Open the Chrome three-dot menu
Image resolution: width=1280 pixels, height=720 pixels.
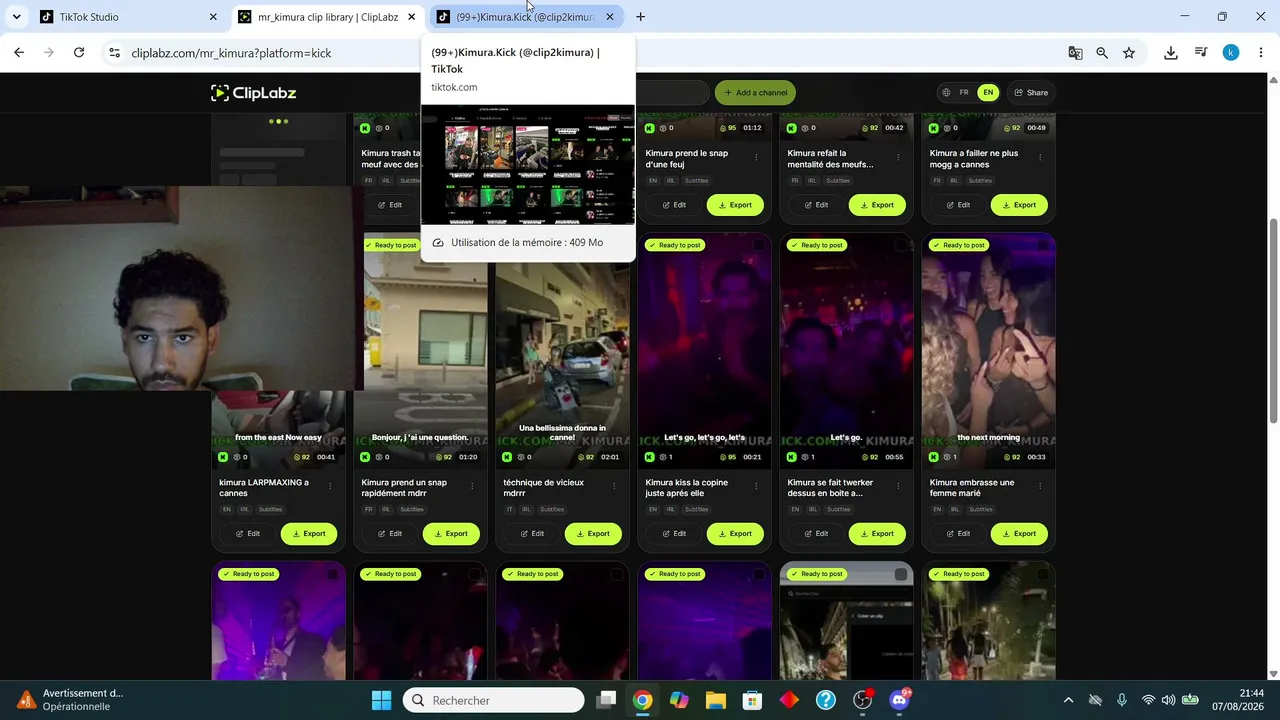1261,53
